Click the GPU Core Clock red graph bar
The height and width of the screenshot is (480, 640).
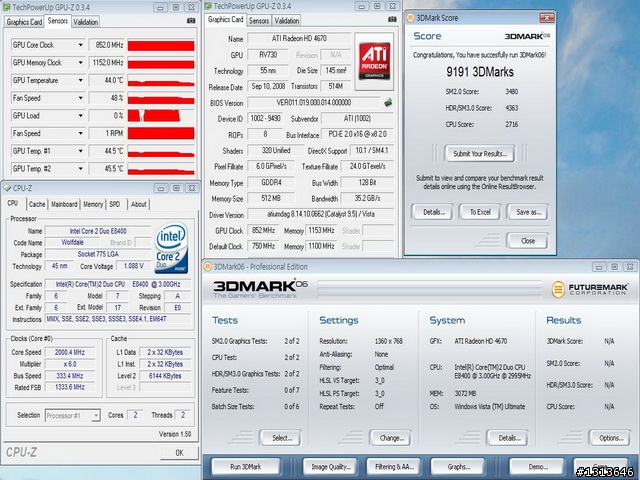click(161, 45)
